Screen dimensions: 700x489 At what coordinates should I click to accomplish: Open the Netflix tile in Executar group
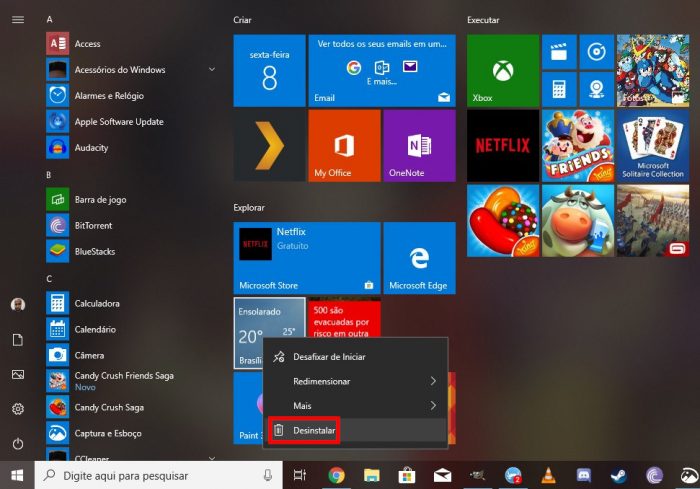click(503, 146)
